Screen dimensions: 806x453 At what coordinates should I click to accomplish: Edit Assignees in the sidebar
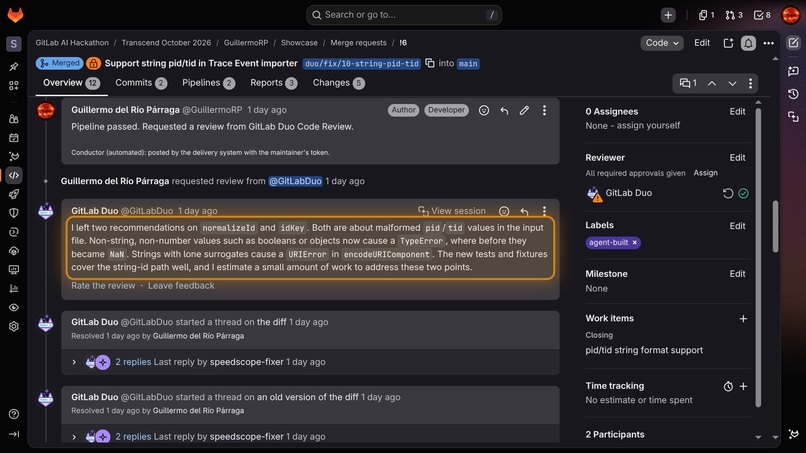pyautogui.click(x=737, y=112)
